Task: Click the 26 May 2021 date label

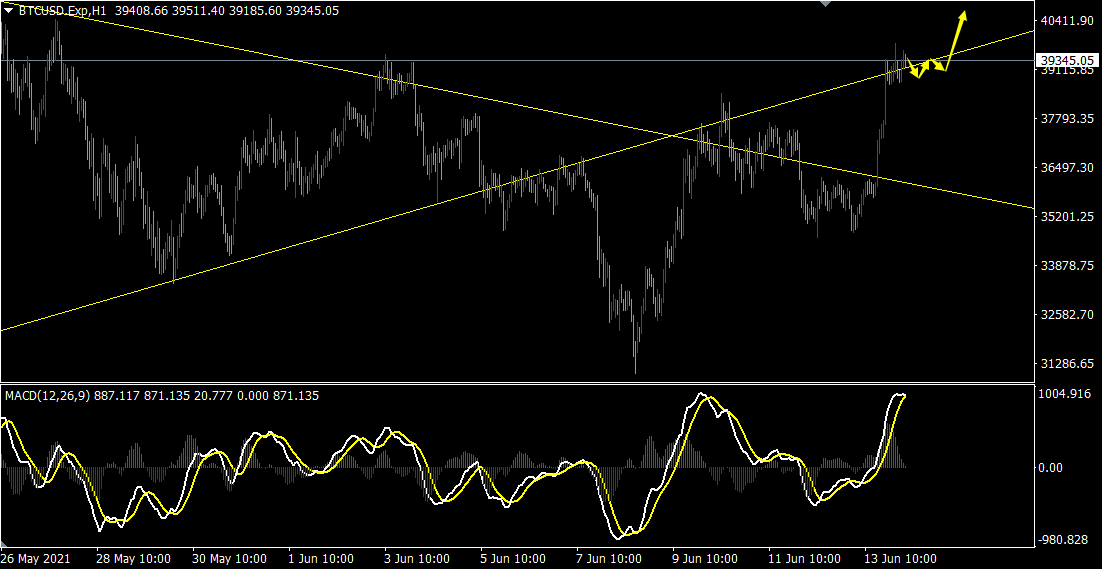Action: (x=36, y=558)
